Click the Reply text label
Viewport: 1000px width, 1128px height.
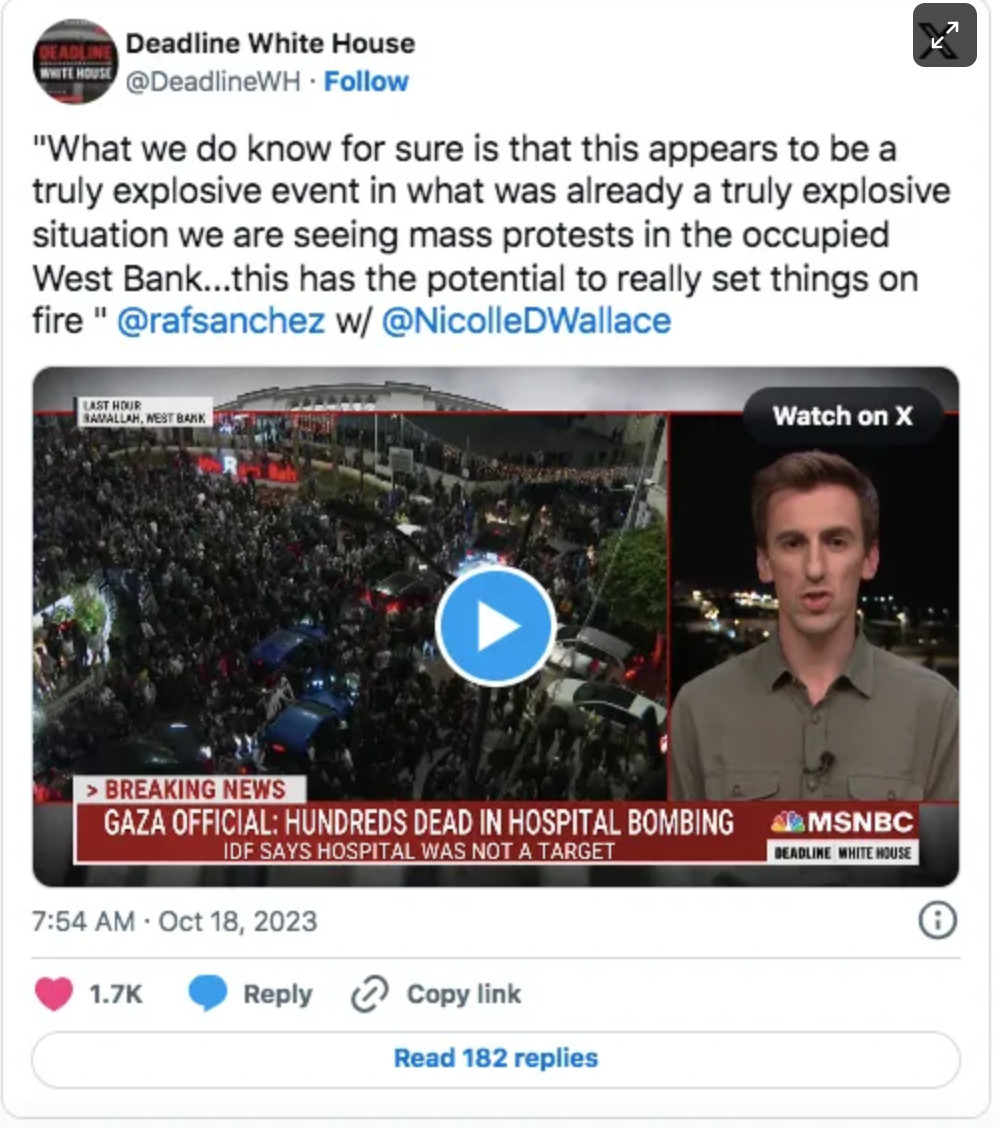pos(278,994)
